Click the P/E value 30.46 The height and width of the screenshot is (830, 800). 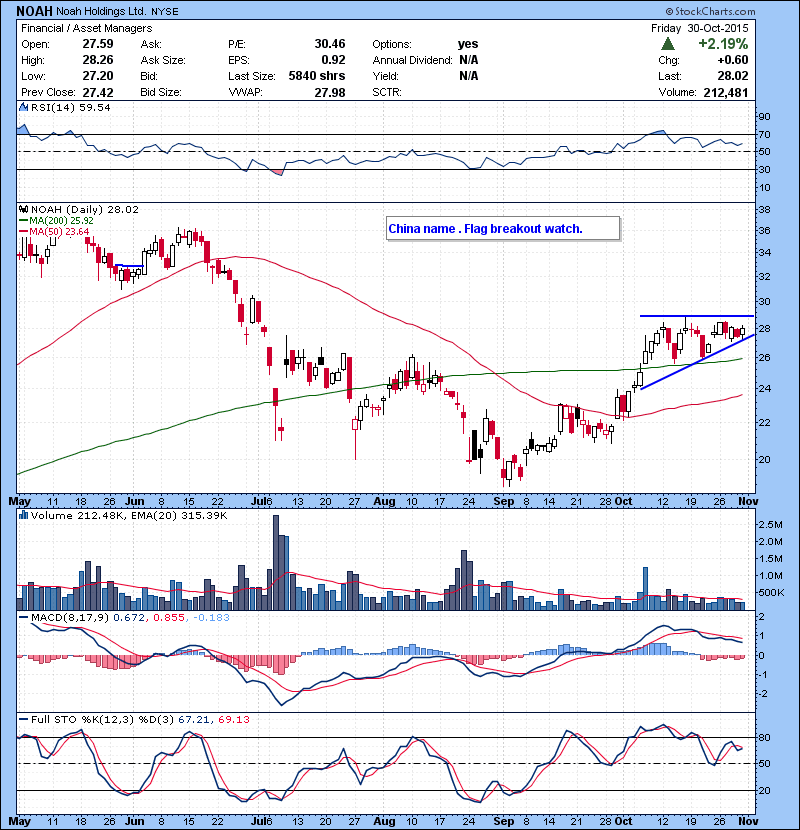[329, 44]
